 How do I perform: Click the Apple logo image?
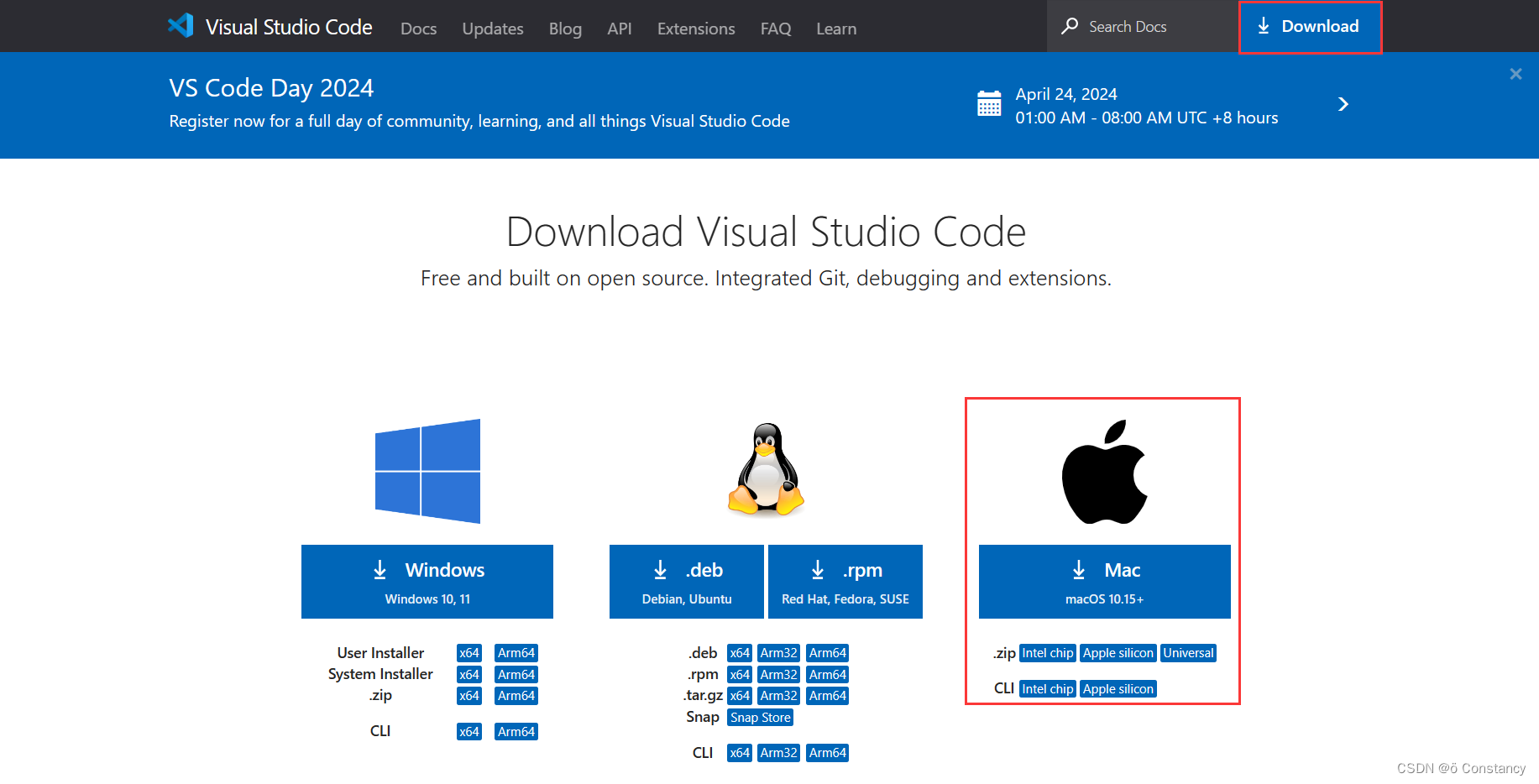1105,472
